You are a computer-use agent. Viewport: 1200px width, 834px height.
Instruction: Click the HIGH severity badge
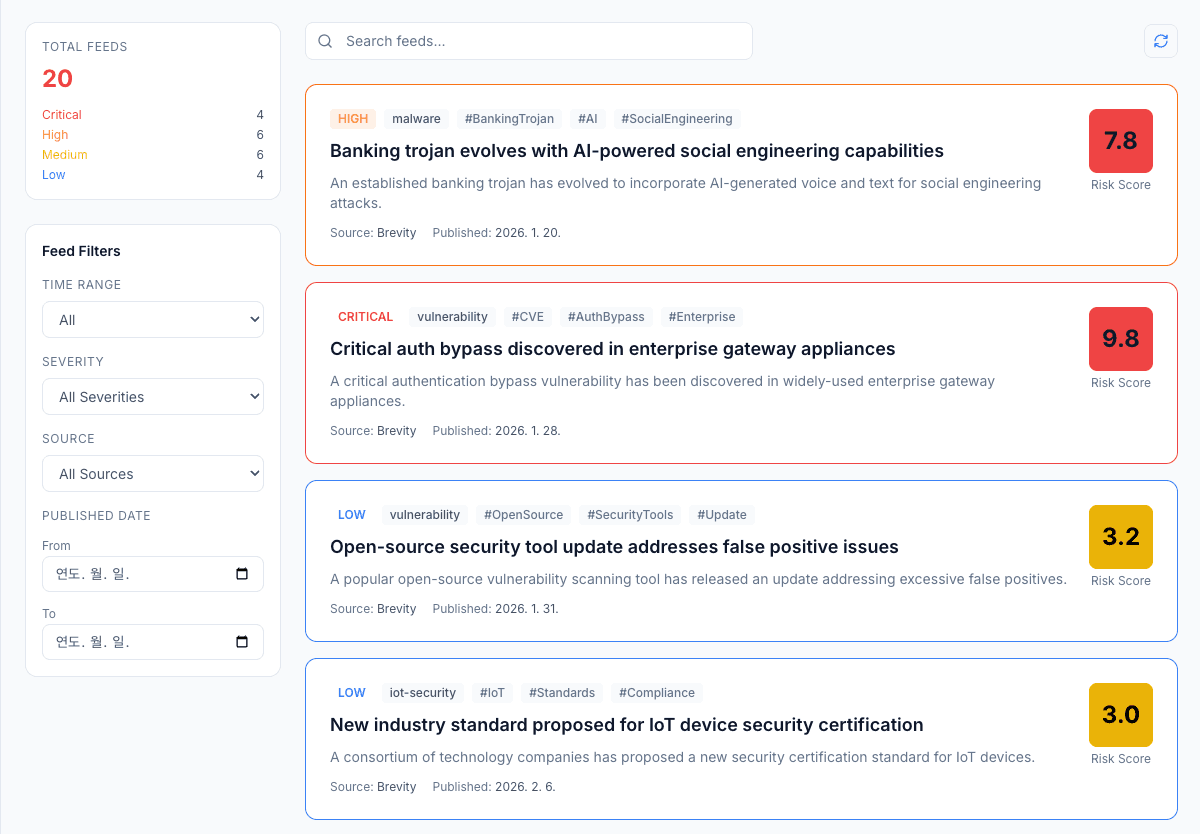353,119
